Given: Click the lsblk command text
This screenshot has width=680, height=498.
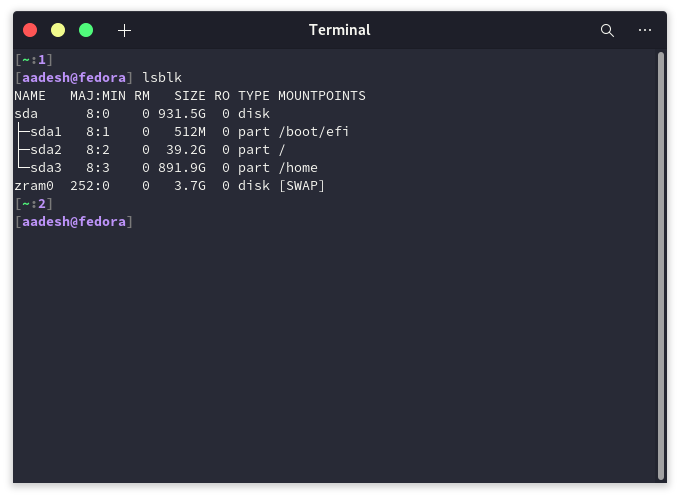Looking at the screenshot, I should [x=162, y=78].
